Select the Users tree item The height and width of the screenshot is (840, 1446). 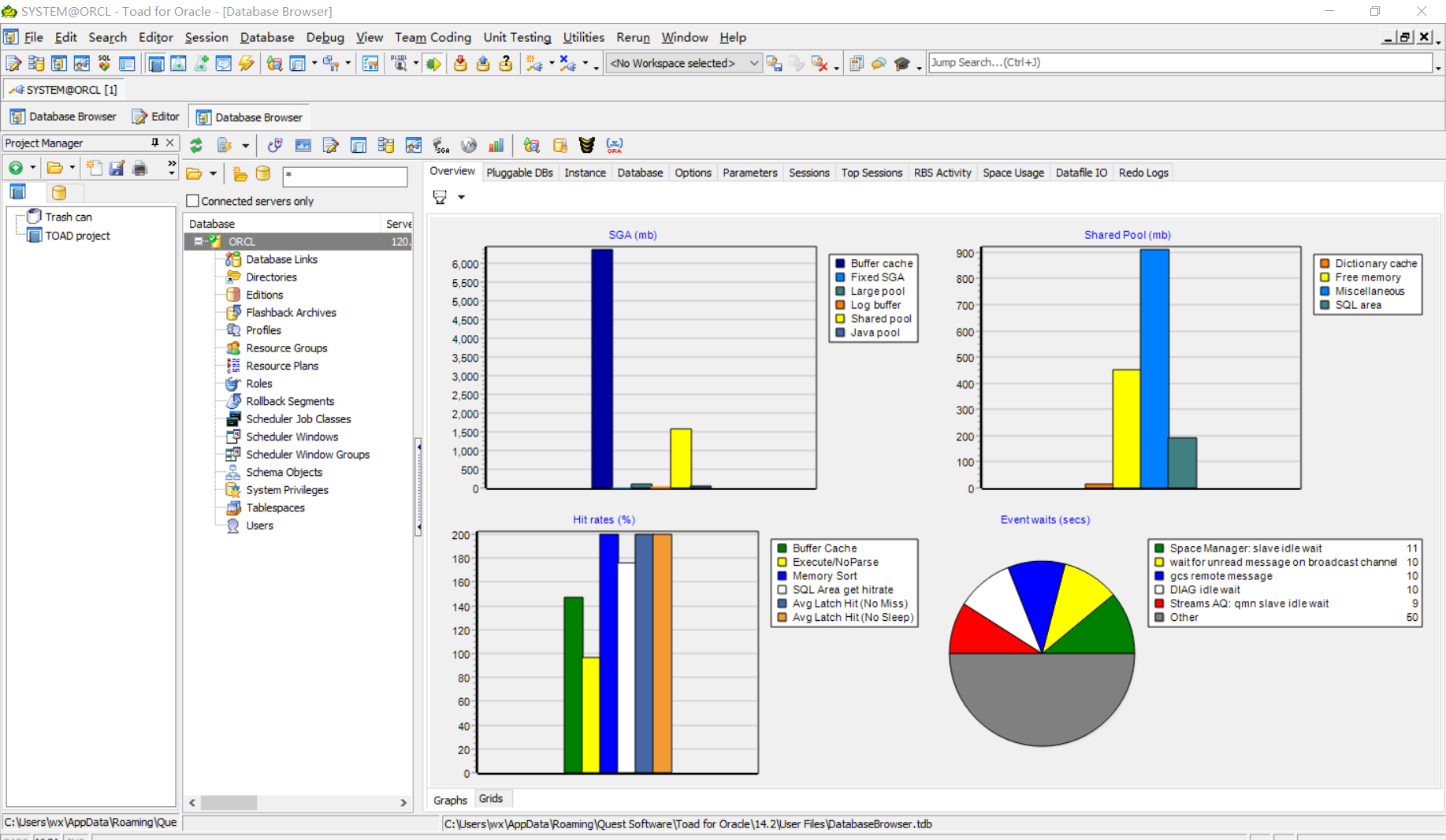259,526
